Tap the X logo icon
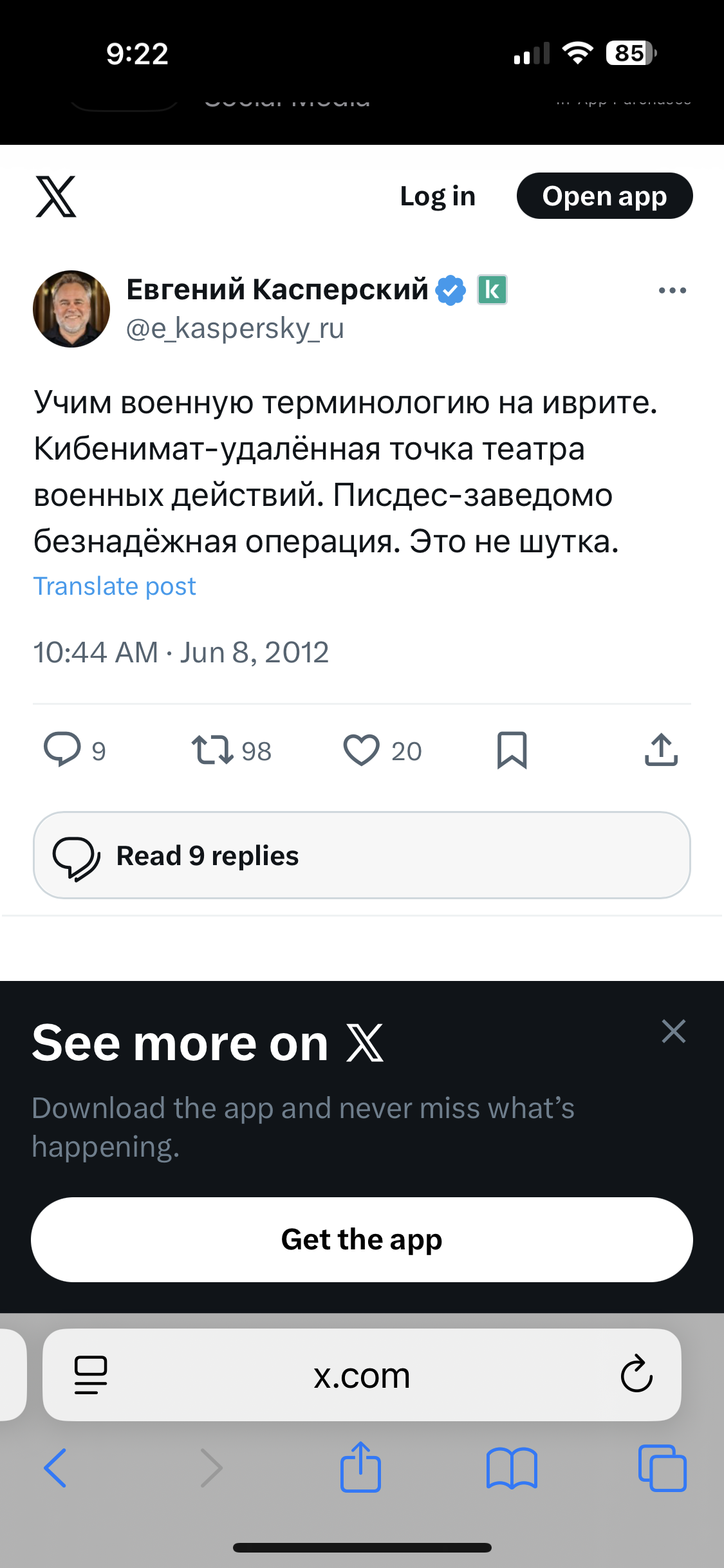Image resolution: width=724 pixels, height=1568 pixels. [x=56, y=196]
